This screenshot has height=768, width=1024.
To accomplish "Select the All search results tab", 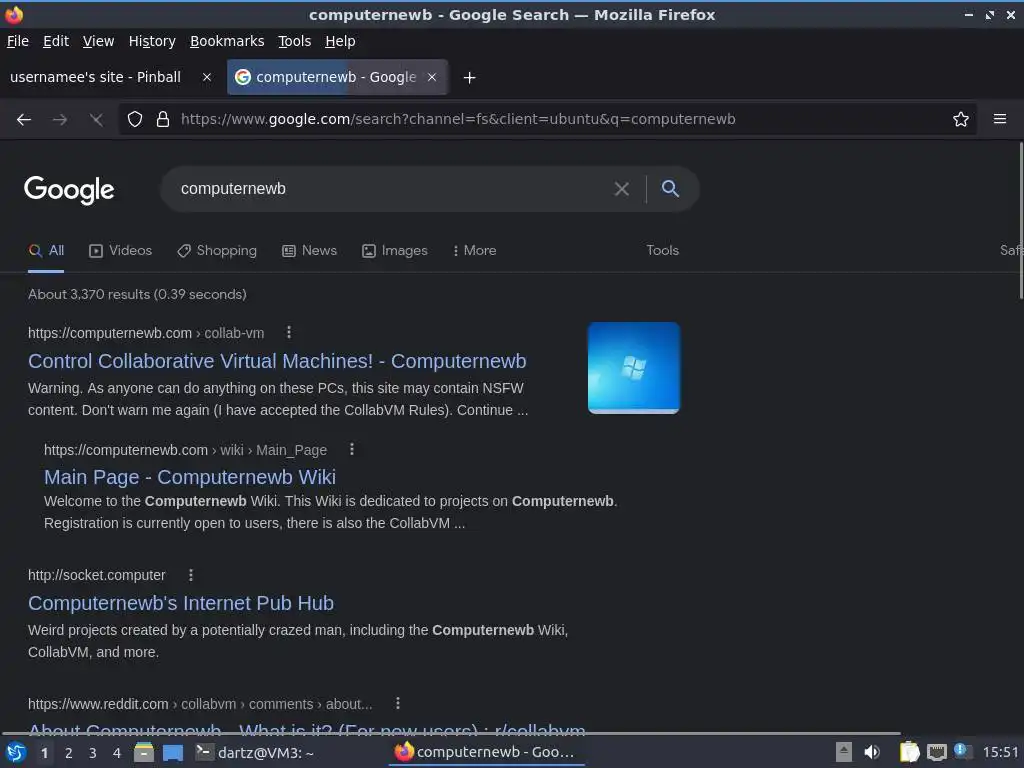I will pyautogui.click(x=46, y=251).
